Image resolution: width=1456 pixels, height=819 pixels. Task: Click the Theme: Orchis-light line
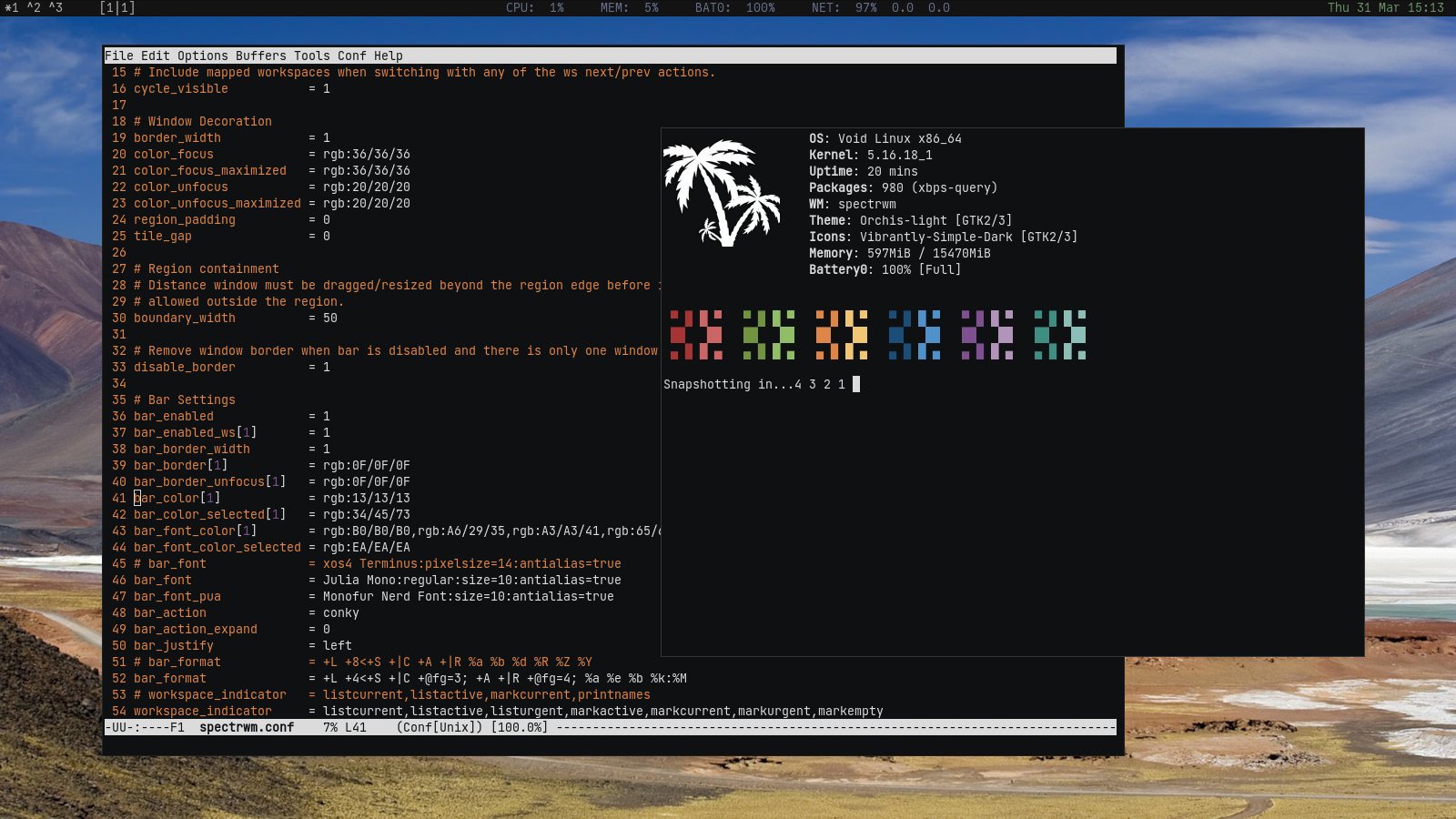911,220
